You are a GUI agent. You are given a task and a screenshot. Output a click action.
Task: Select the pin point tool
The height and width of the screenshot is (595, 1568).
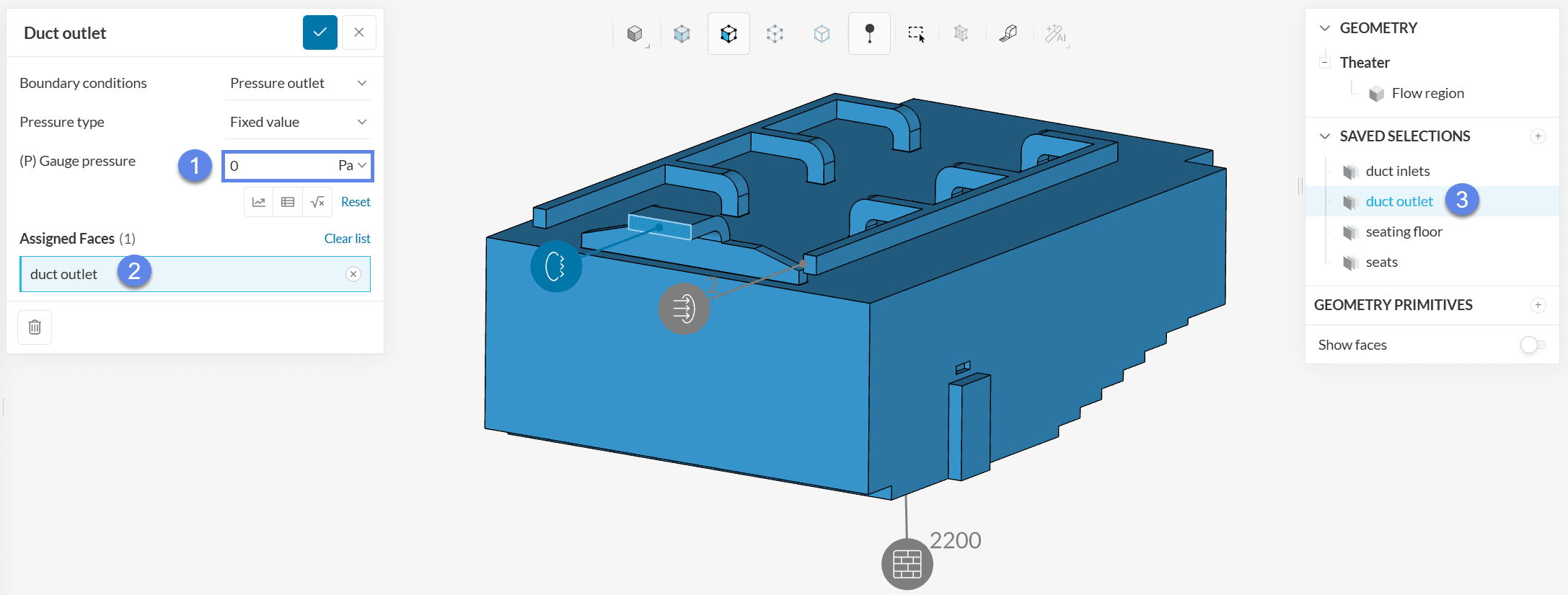coord(869,34)
